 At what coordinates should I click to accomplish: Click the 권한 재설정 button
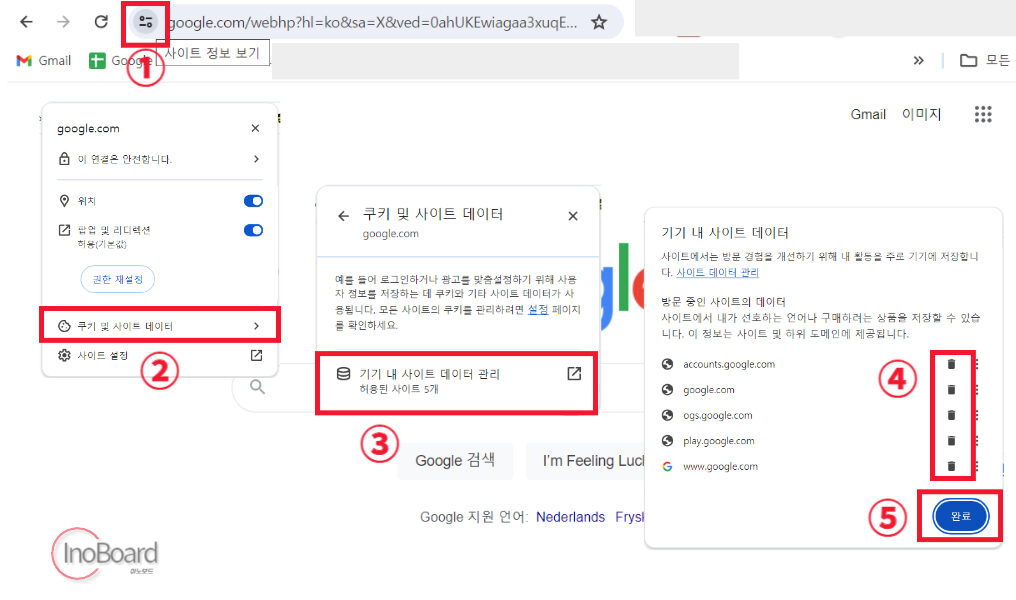point(117,279)
